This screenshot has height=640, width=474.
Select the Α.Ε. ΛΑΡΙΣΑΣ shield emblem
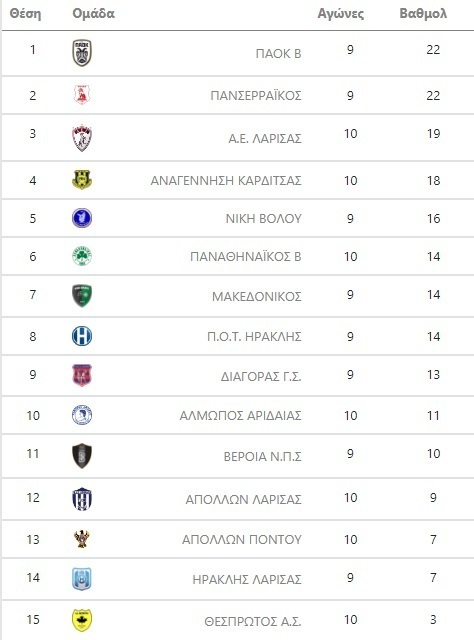pyautogui.click(x=82, y=138)
